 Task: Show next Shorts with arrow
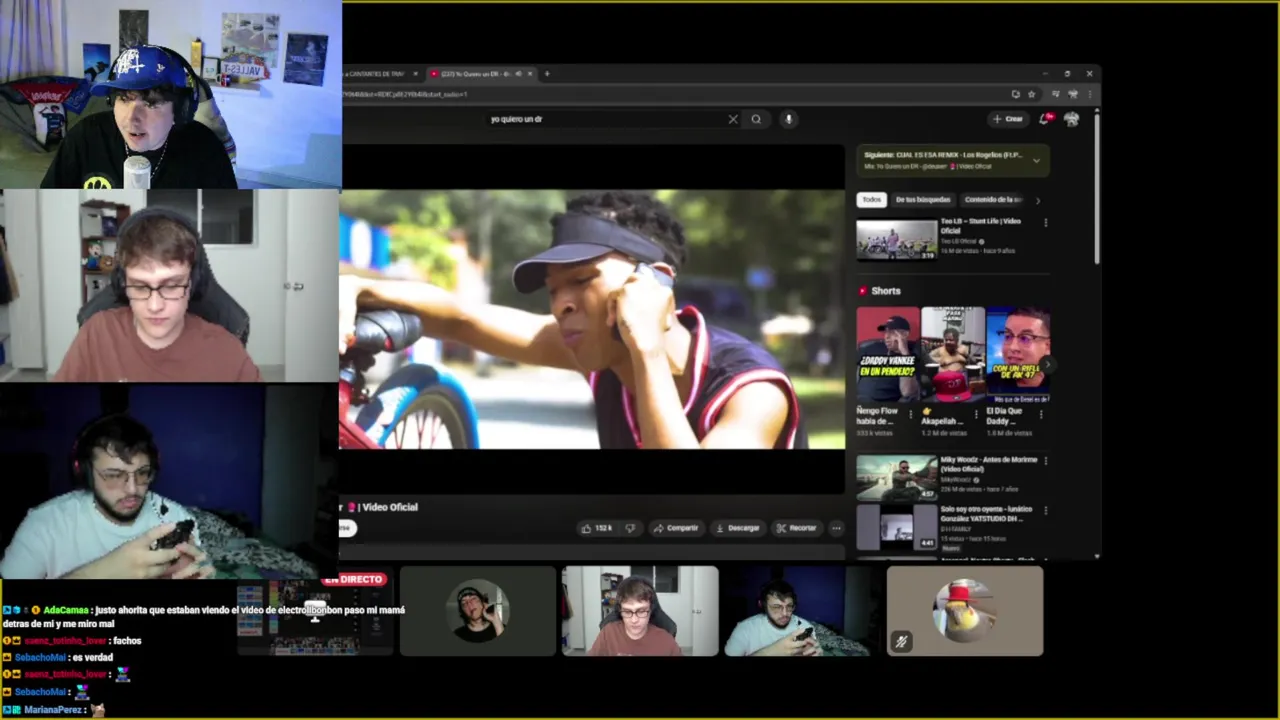click(1048, 365)
